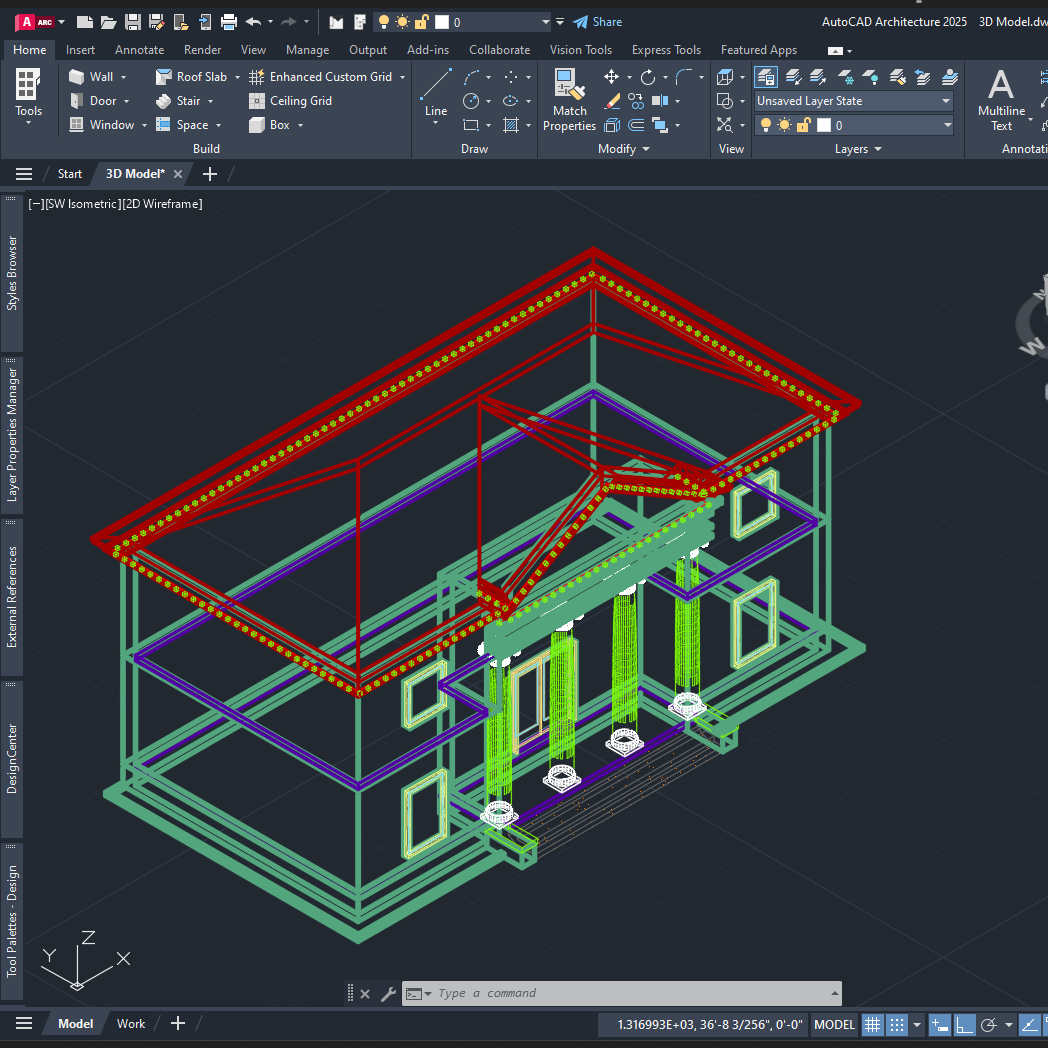Open Layer Properties in the Layers panel
1048x1048 pixels.
pyautogui.click(x=766, y=77)
